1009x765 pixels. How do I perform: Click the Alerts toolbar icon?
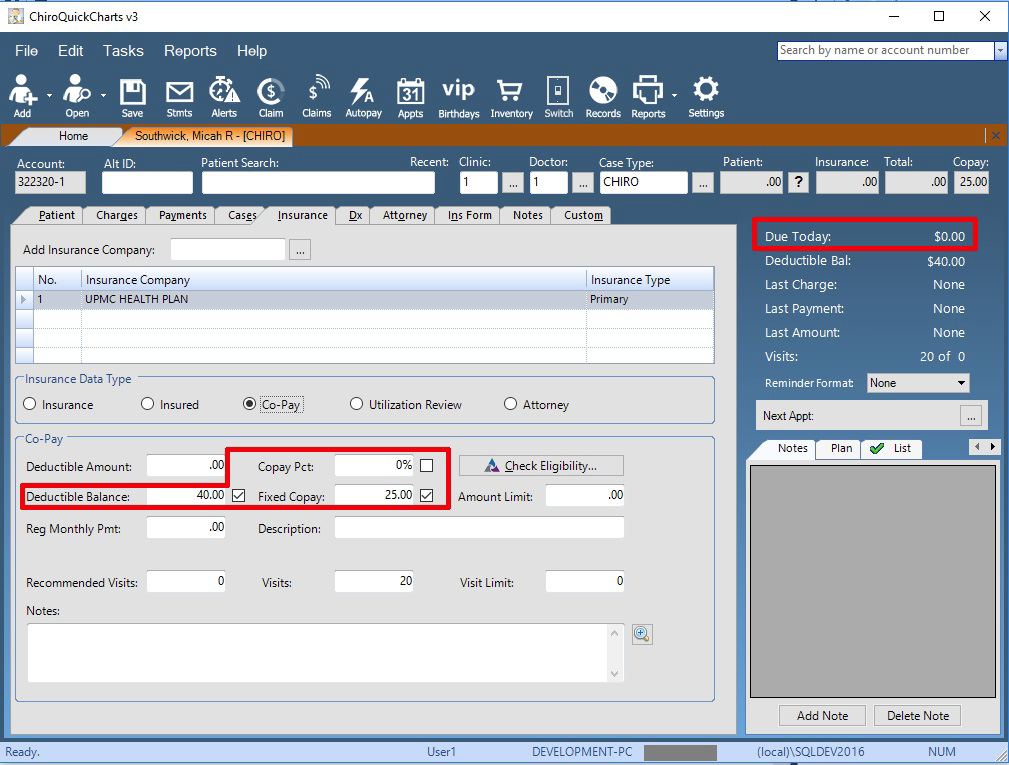[x=224, y=97]
